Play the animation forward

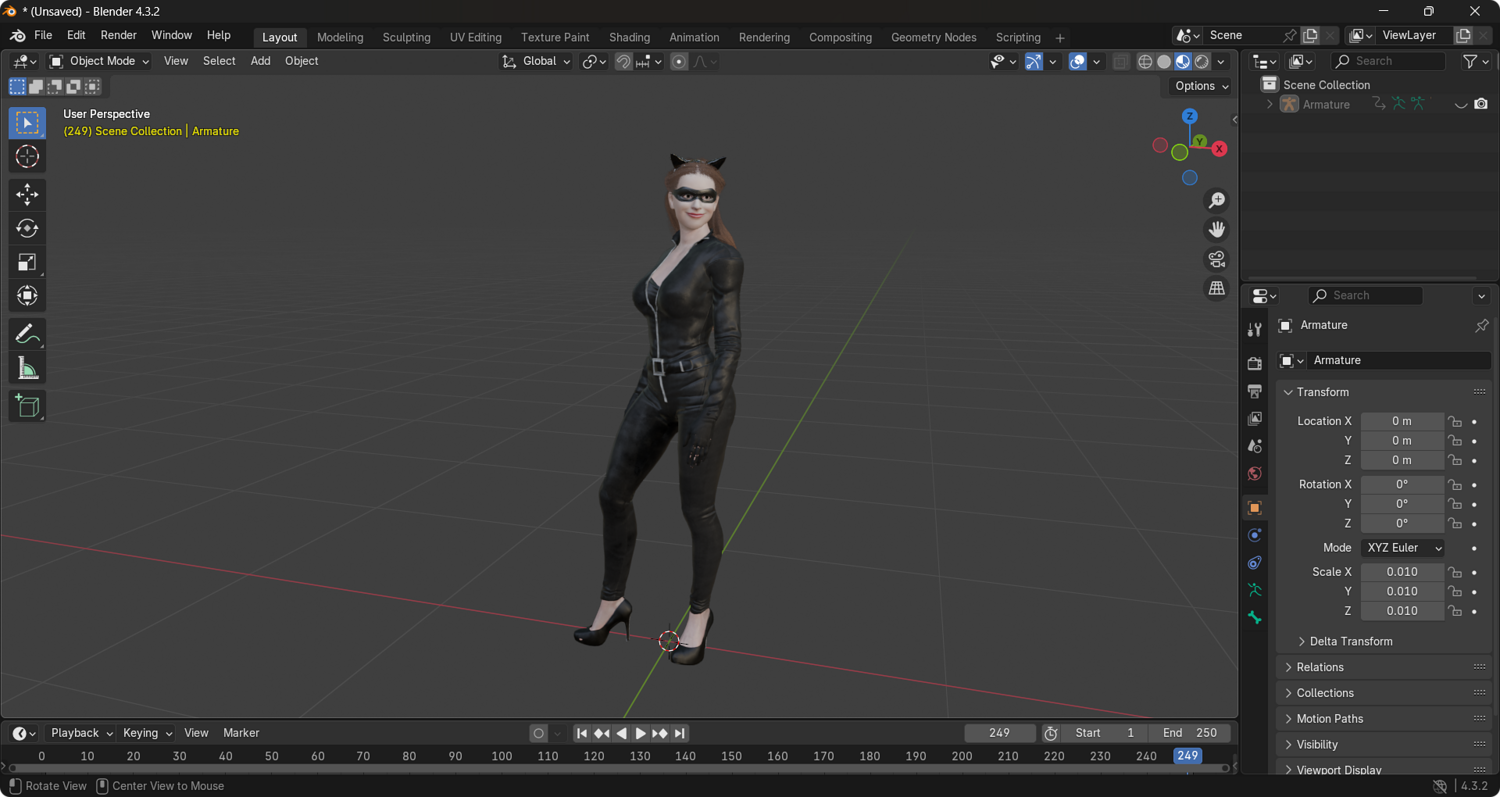click(641, 734)
